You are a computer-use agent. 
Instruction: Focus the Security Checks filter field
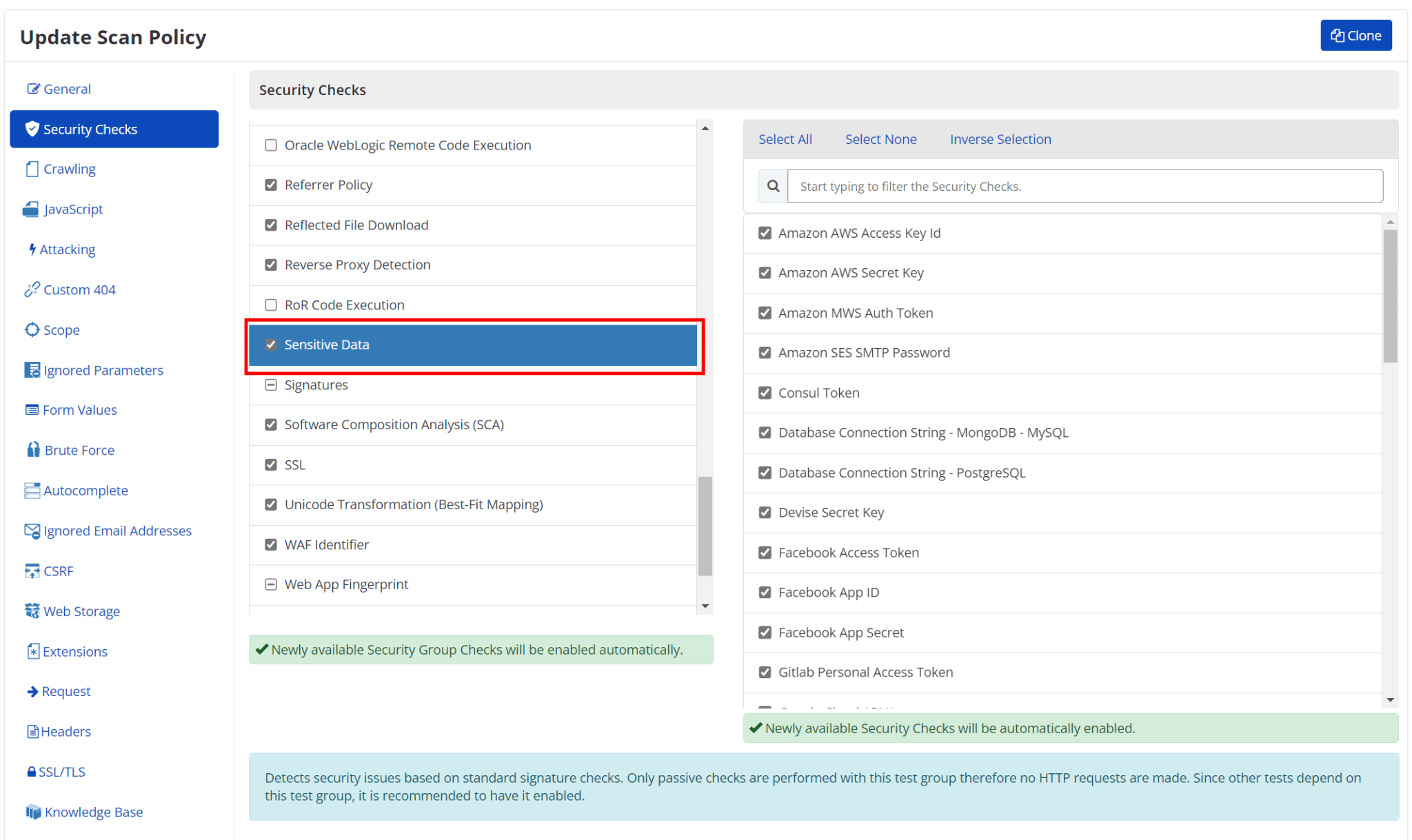click(1084, 186)
